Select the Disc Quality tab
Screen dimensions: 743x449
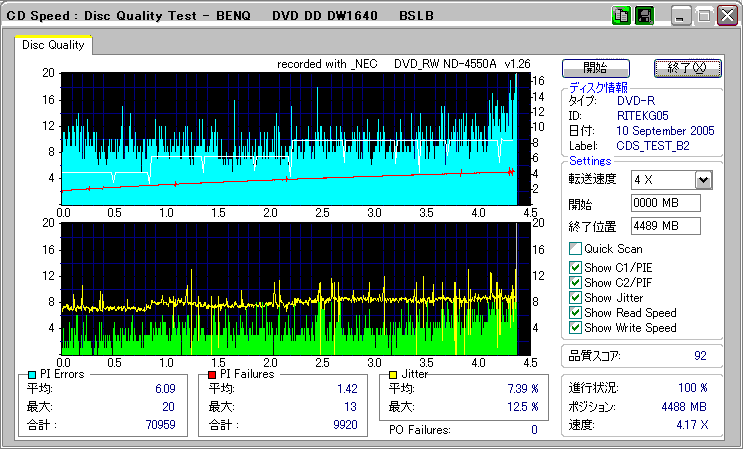click(54, 45)
